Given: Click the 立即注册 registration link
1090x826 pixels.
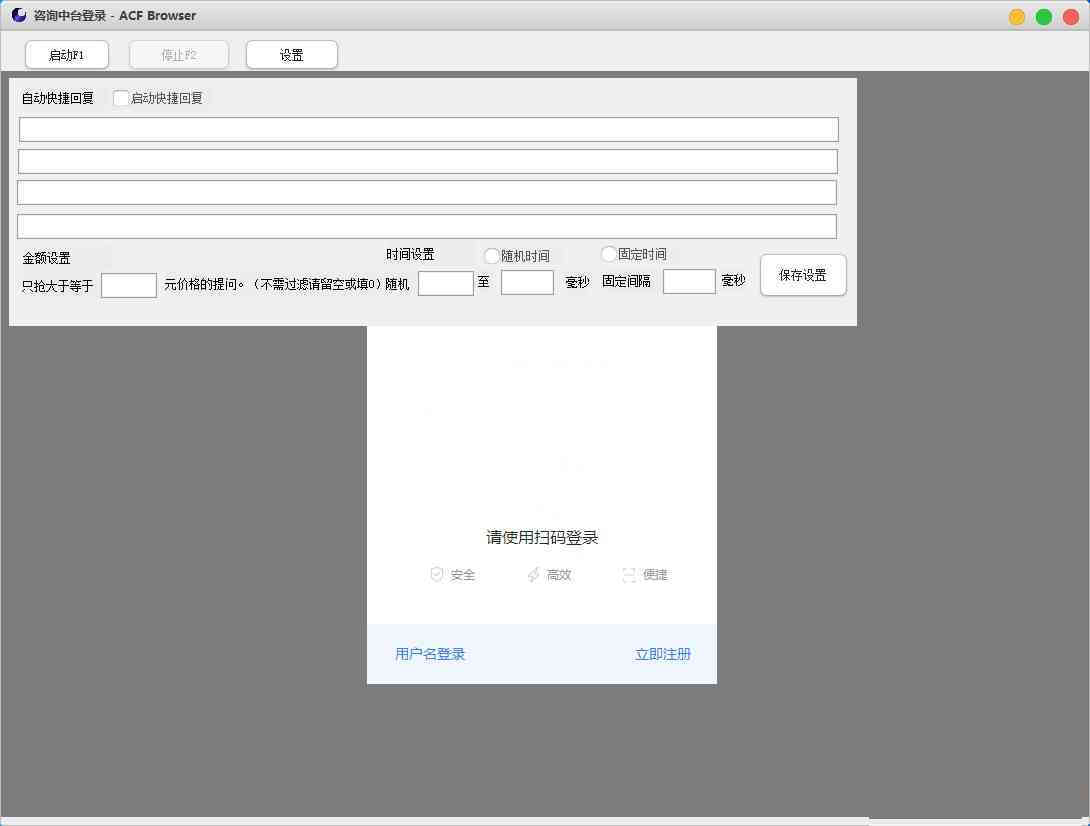Looking at the screenshot, I should (663, 653).
